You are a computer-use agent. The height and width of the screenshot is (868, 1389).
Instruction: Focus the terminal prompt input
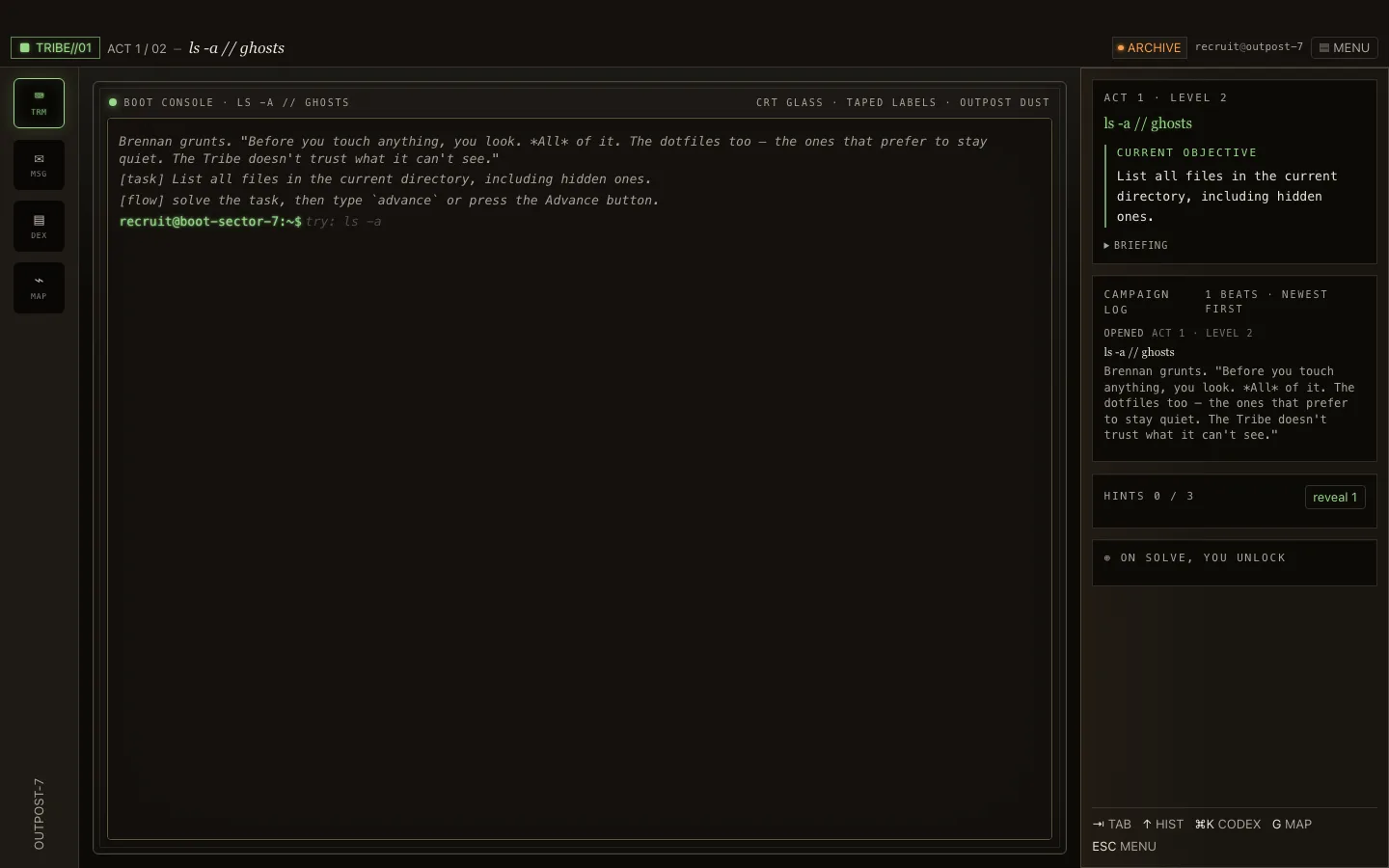675,222
